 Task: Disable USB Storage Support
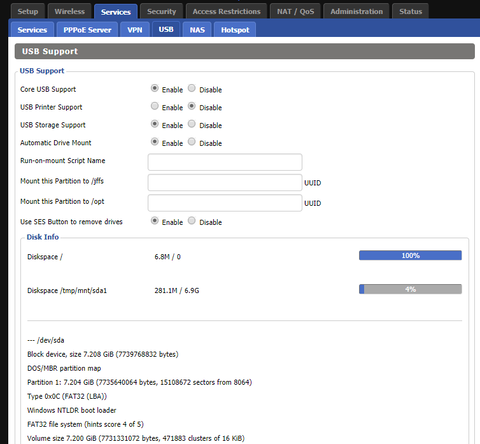pos(192,124)
